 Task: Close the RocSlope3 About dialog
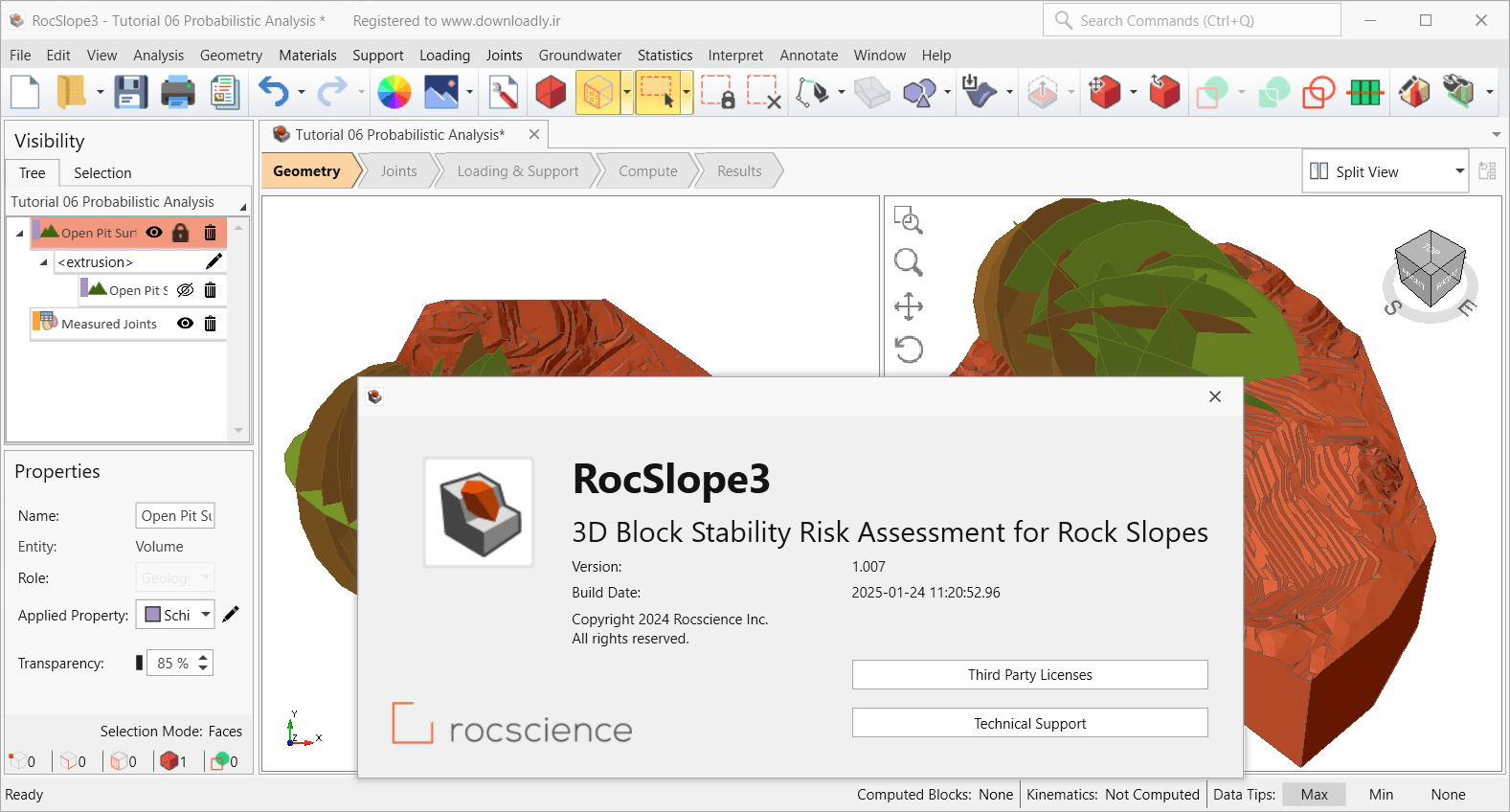1215,396
